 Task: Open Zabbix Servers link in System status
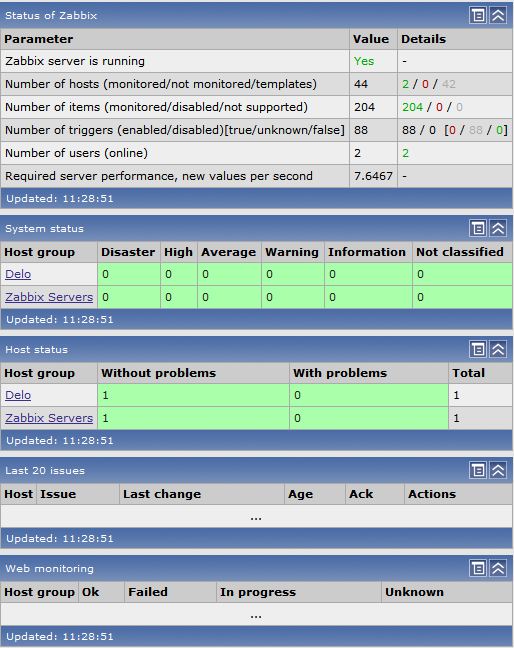[x=49, y=297]
